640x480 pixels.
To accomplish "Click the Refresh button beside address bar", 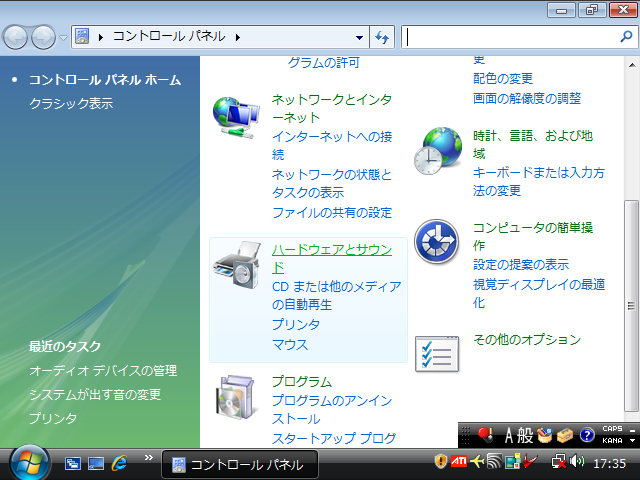I will coord(382,37).
